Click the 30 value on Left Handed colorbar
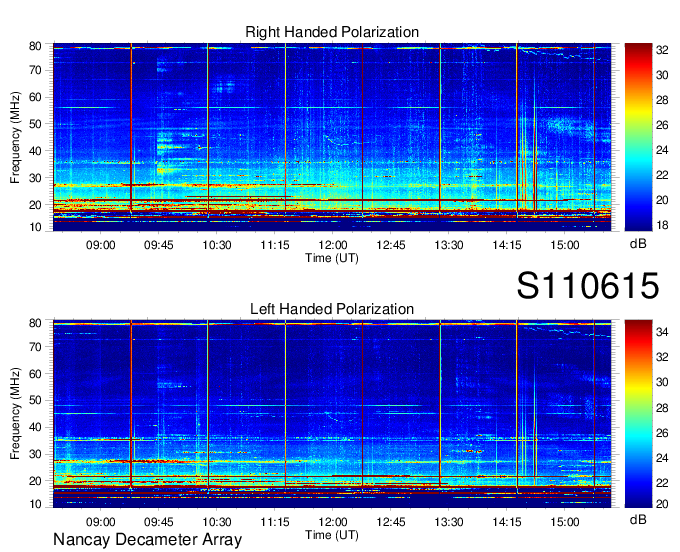Viewport: 680px width, 552px height. 662,382
